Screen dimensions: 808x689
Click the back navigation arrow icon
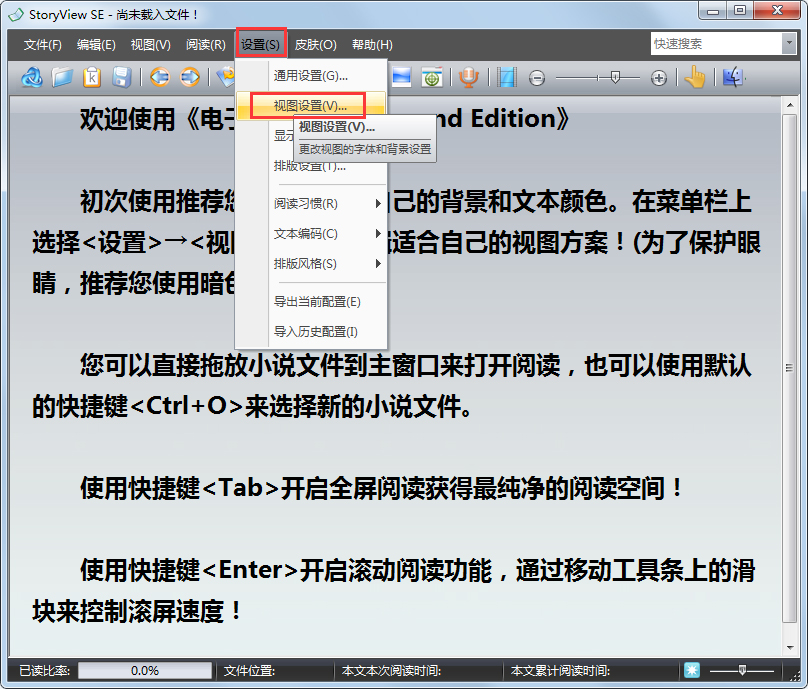(158, 77)
